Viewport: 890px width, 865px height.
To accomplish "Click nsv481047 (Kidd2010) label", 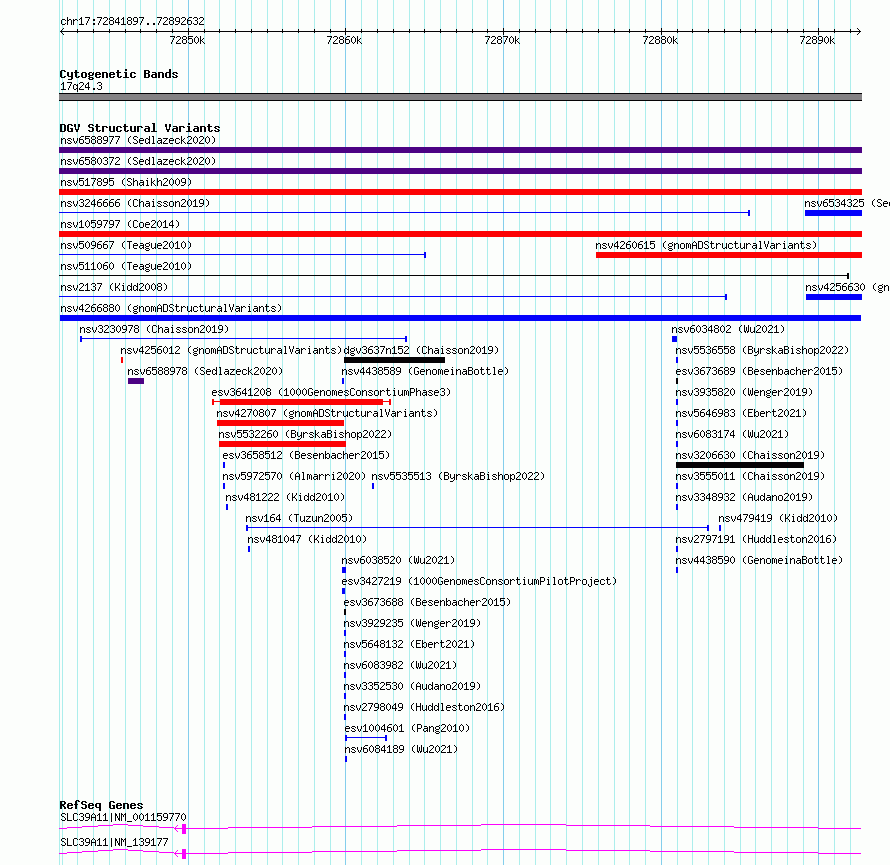I will point(307,539).
